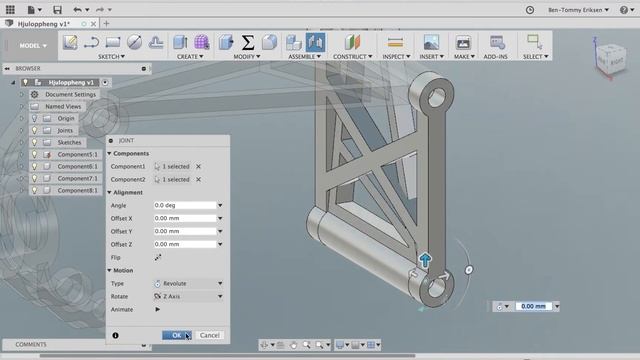
Task: Toggle visibility of Sketches folder
Action: pyautogui.click(x=35, y=142)
